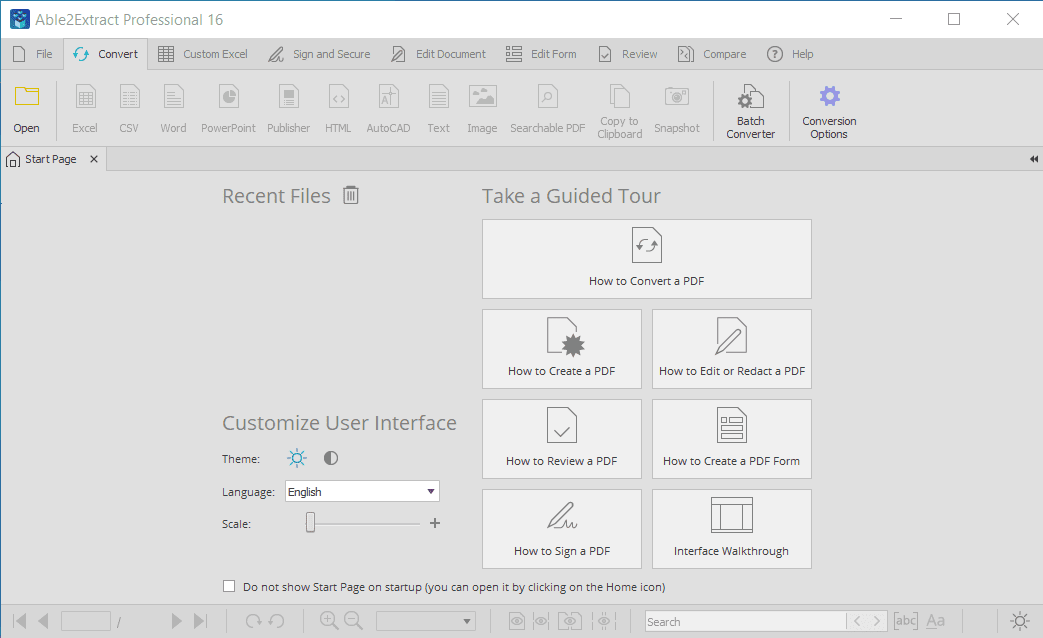The image size is (1043, 638).
Task: Toggle match case (Aa) icon
Action: coord(935,621)
